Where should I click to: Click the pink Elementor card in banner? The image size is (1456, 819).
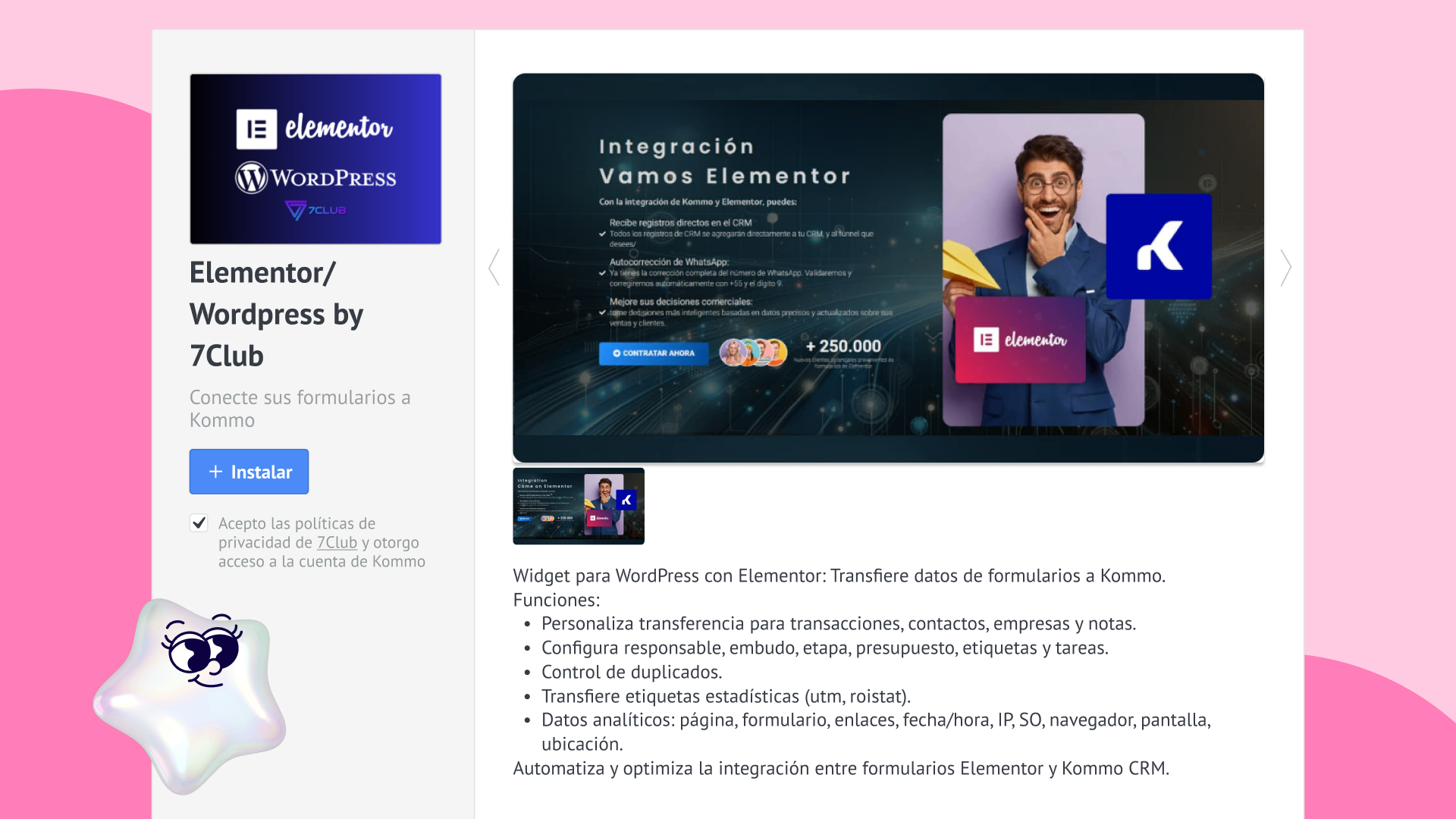pyautogui.click(x=1020, y=340)
